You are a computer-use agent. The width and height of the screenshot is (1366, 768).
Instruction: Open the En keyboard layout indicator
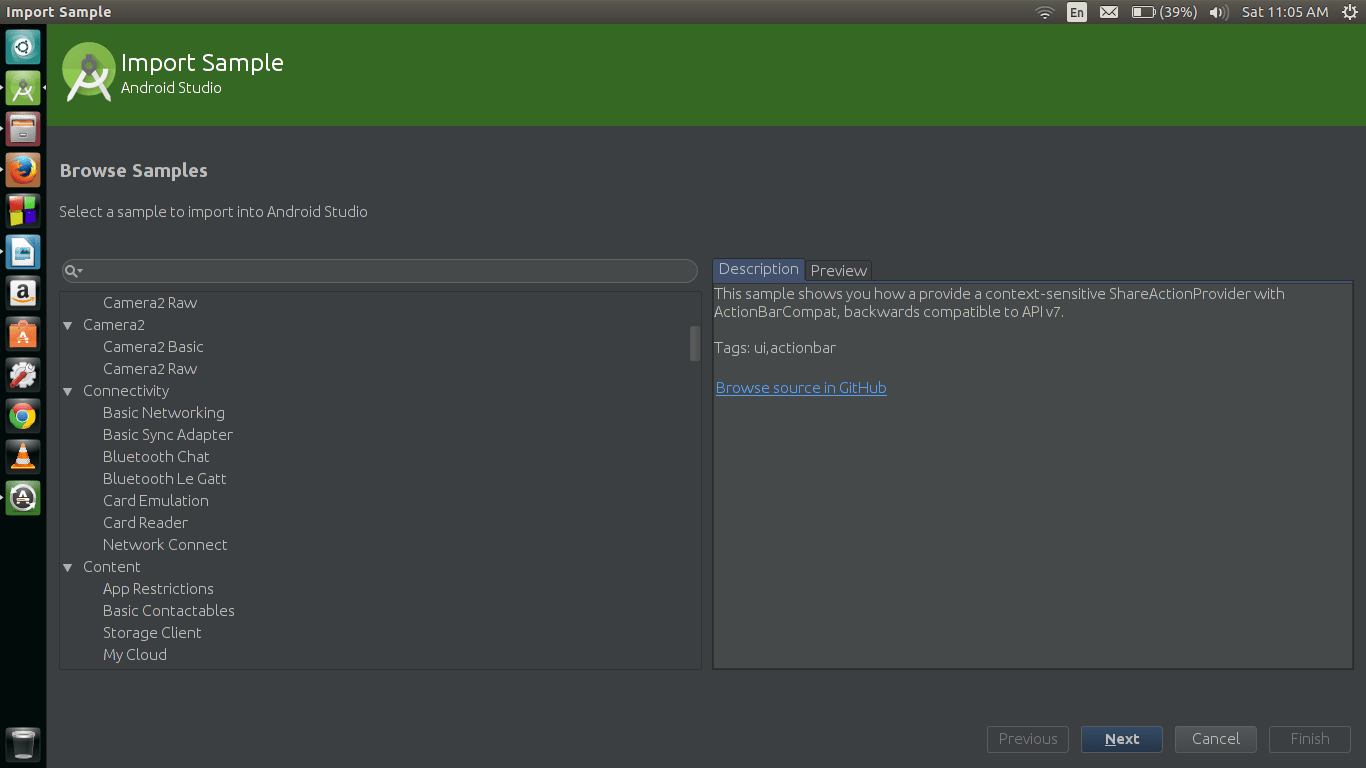pos(1077,12)
